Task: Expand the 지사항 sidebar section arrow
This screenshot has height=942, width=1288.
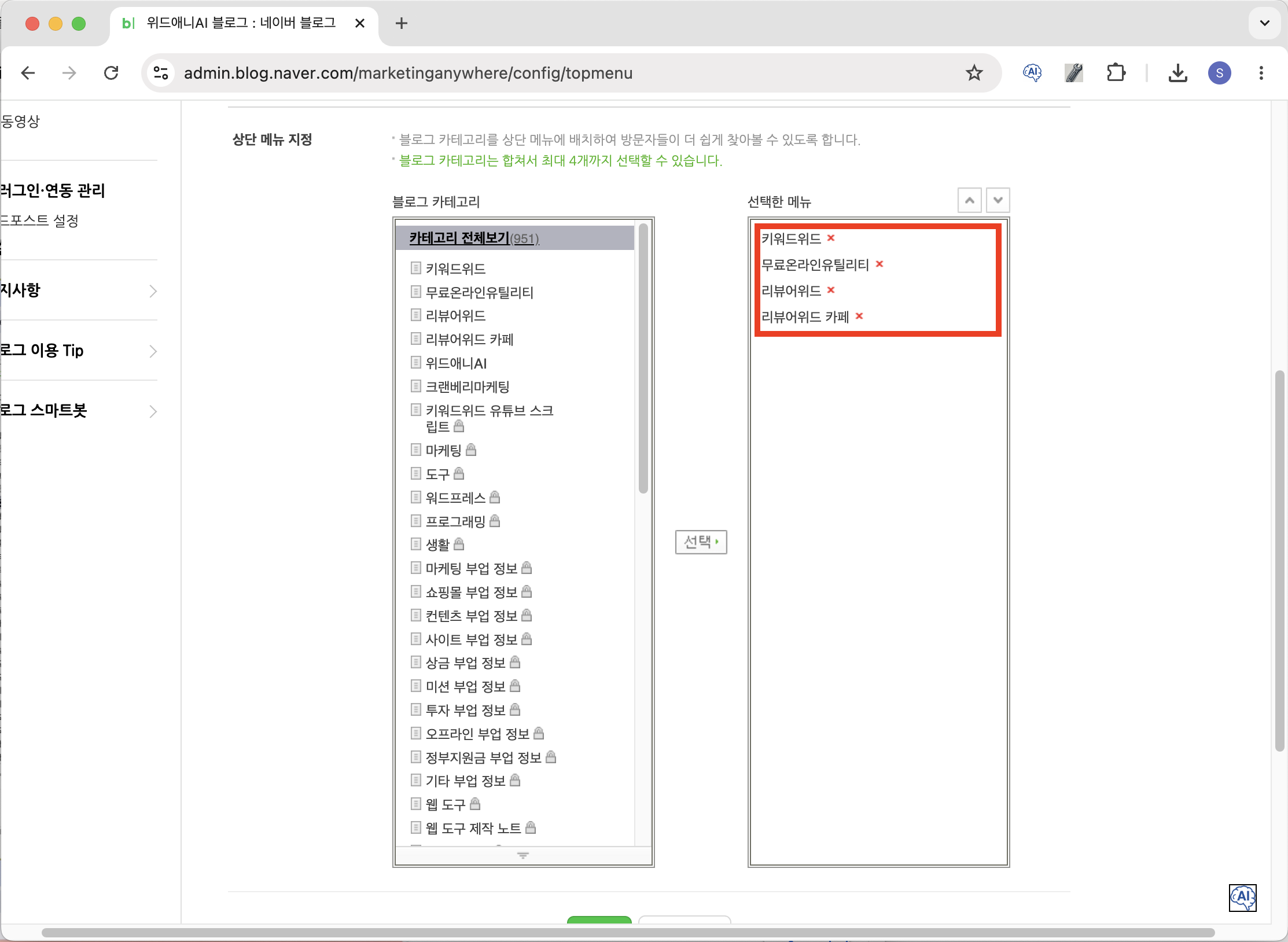Action: coord(153,290)
